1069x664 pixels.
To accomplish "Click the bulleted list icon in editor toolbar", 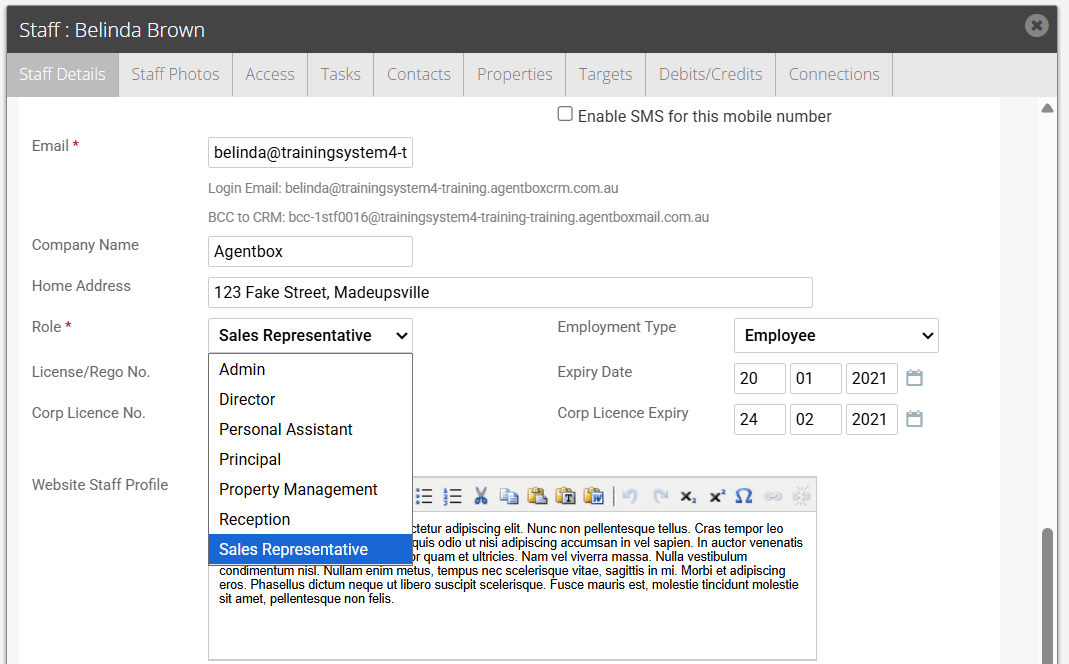I will click(x=424, y=496).
